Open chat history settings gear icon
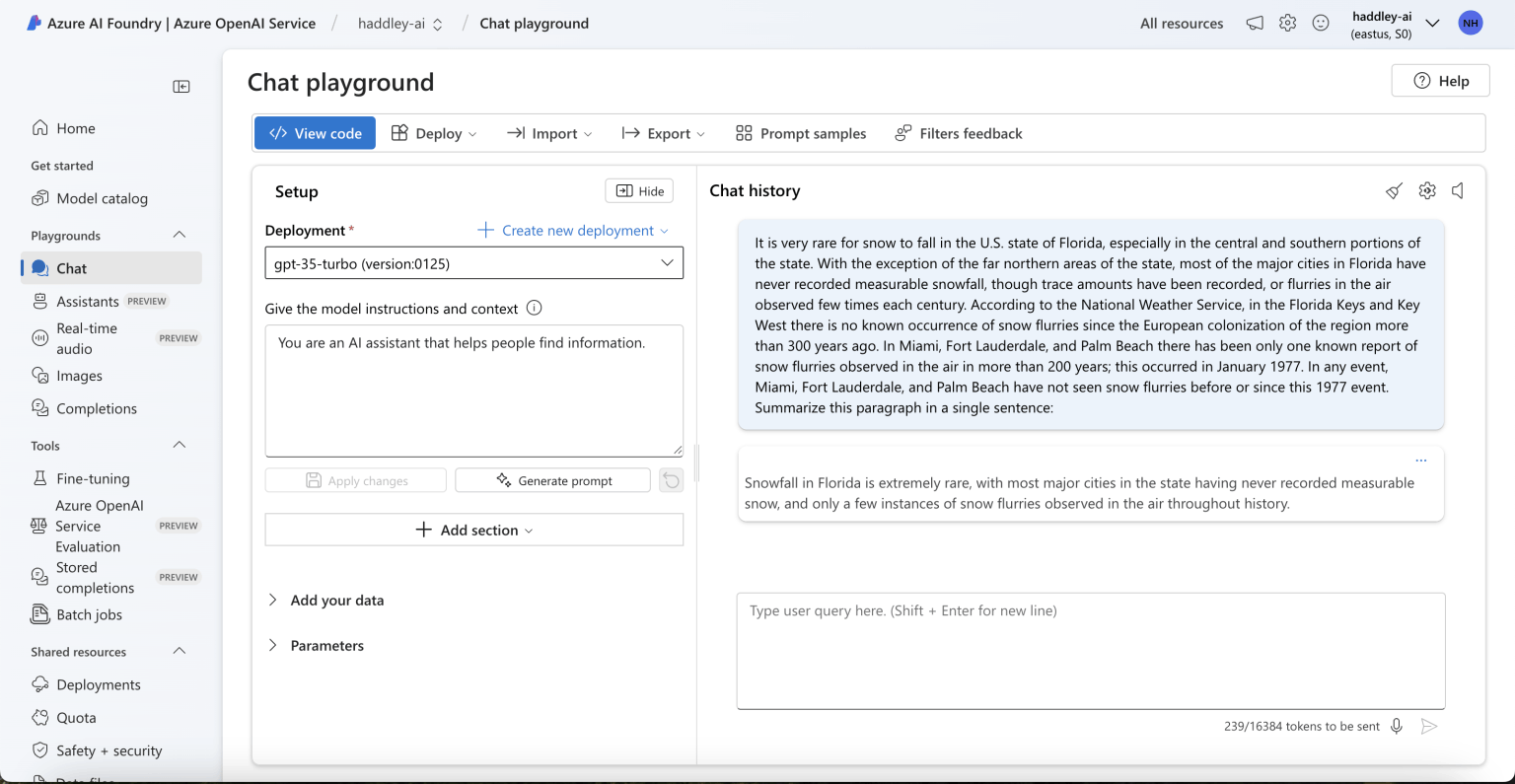This screenshot has width=1515, height=784. tap(1426, 191)
